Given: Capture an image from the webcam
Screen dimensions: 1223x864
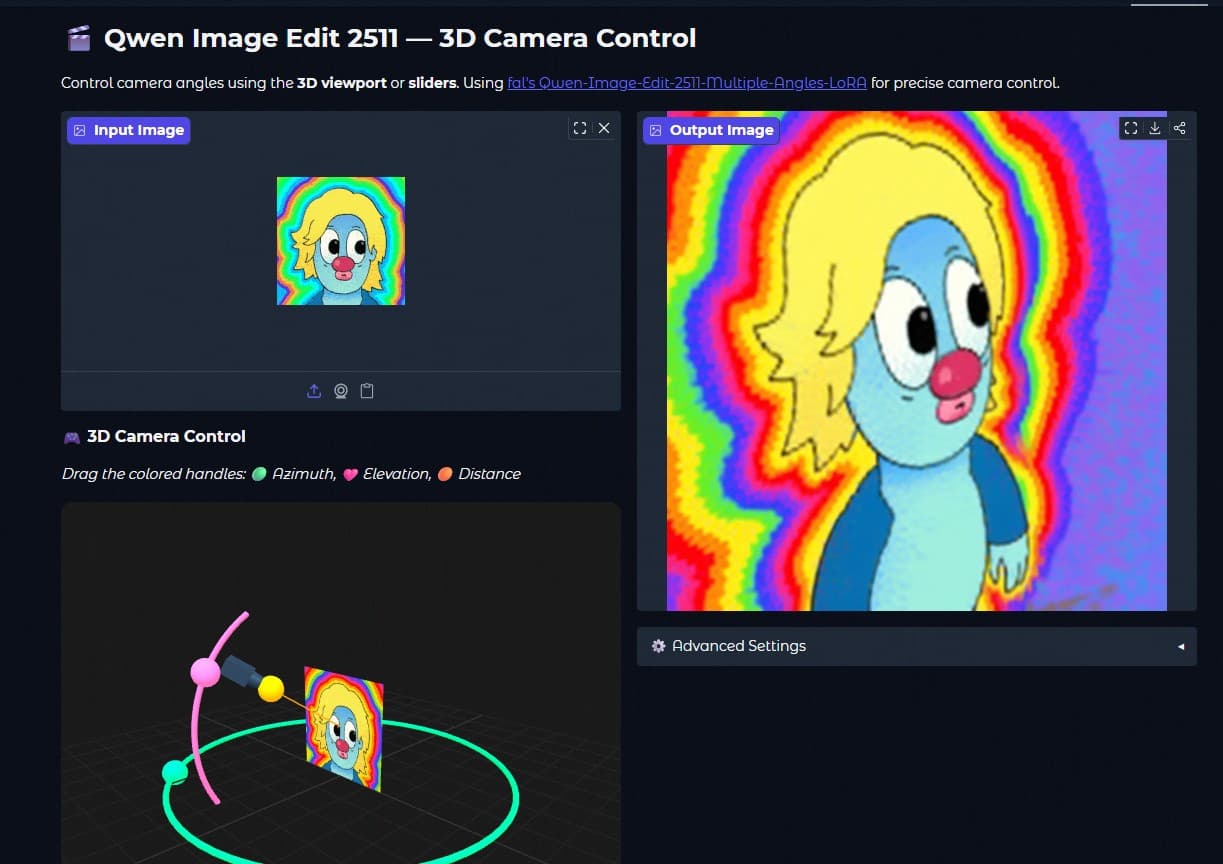Looking at the screenshot, I should coord(340,391).
